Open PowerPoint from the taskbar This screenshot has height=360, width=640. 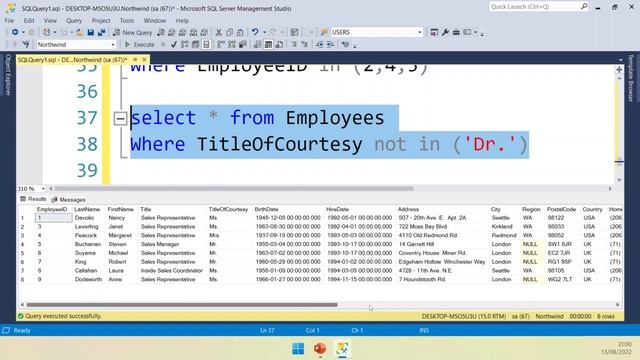click(x=320, y=349)
